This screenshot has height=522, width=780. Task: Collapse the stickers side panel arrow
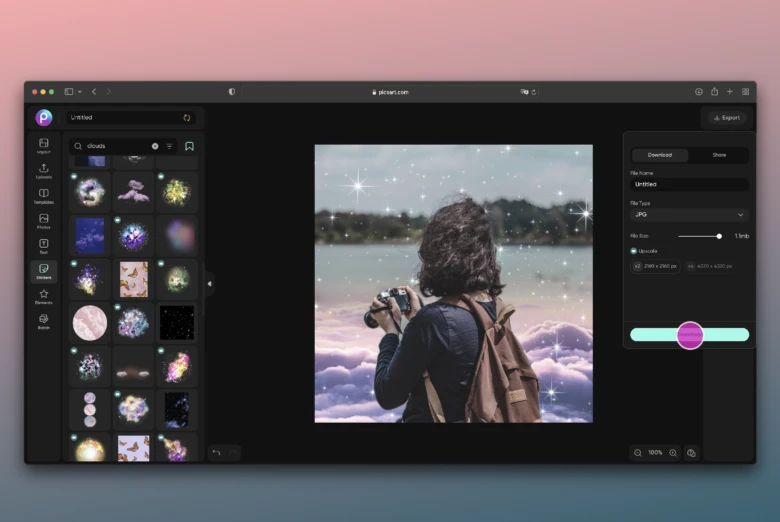click(x=209, y=284)
